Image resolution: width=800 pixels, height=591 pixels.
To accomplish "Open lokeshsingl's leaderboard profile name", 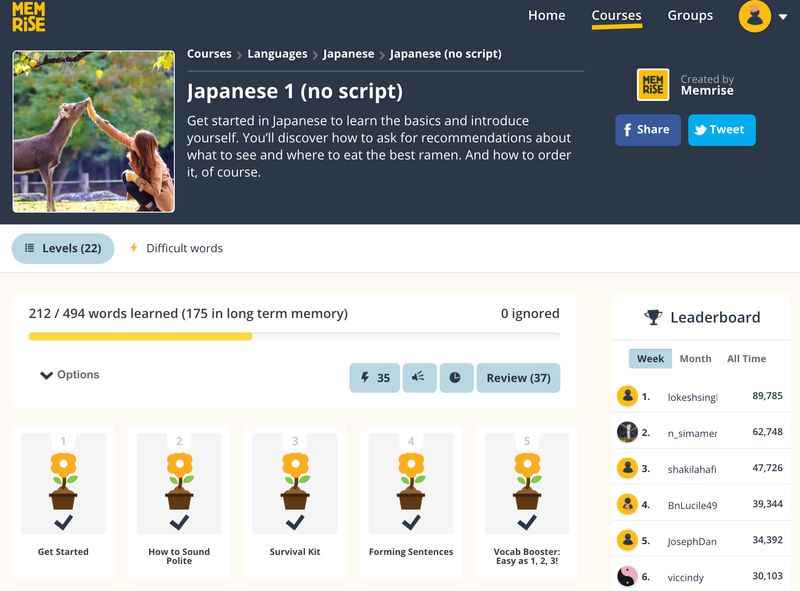I will point(692,397).
